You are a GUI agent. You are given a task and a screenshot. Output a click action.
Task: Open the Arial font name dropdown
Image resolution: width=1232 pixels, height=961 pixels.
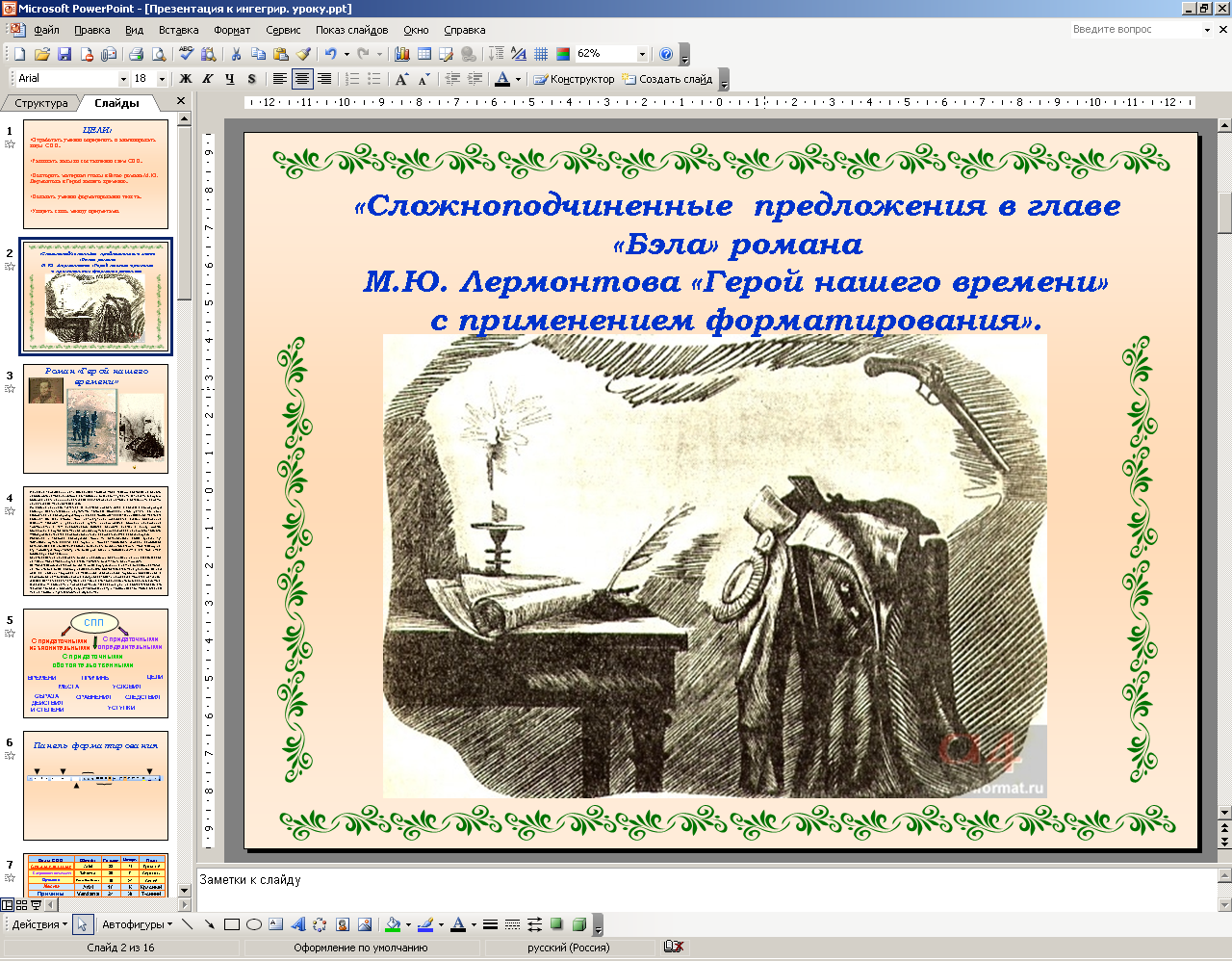point(123,79)
